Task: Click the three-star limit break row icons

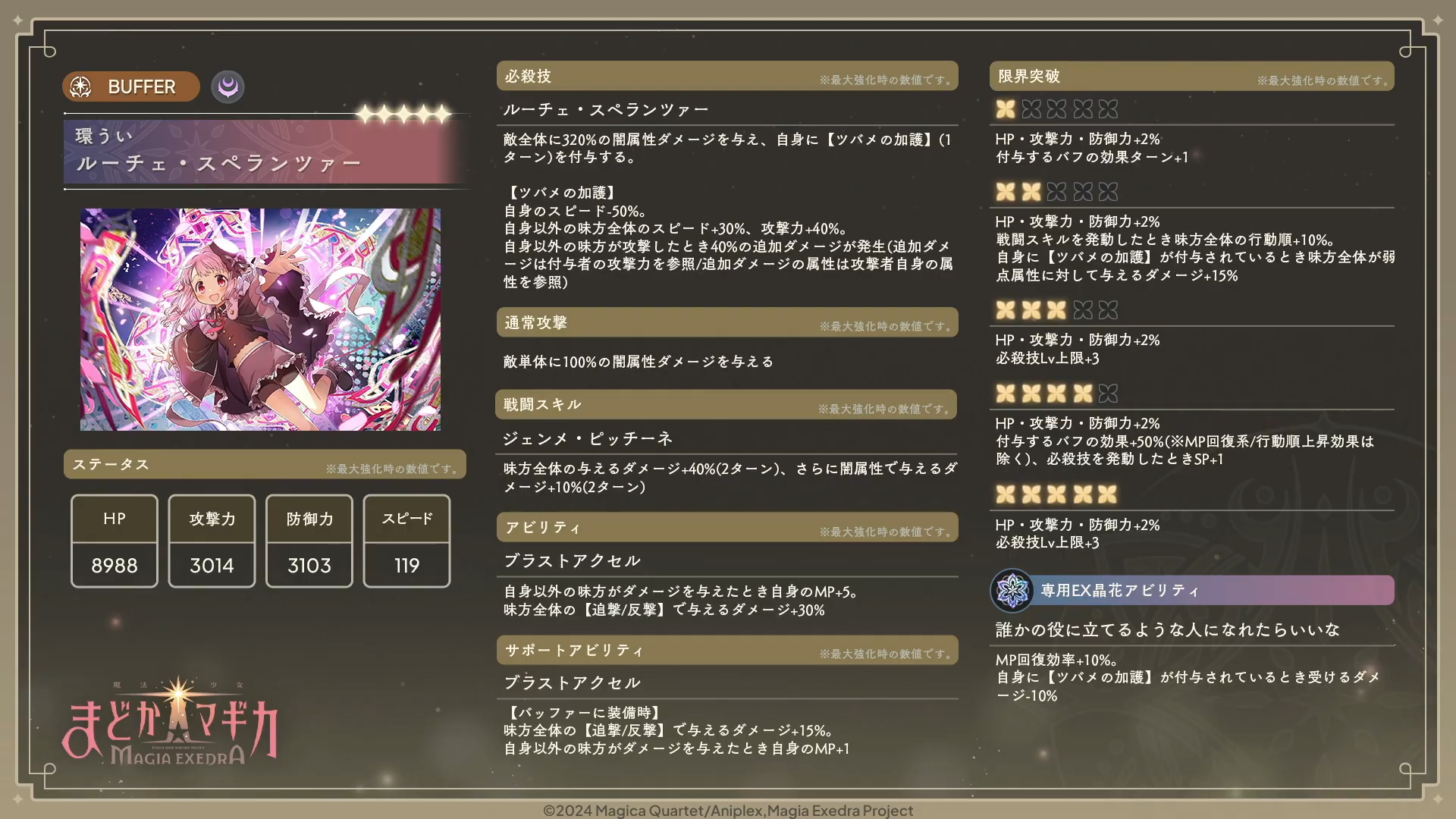Action: [x=1056, y=310]
